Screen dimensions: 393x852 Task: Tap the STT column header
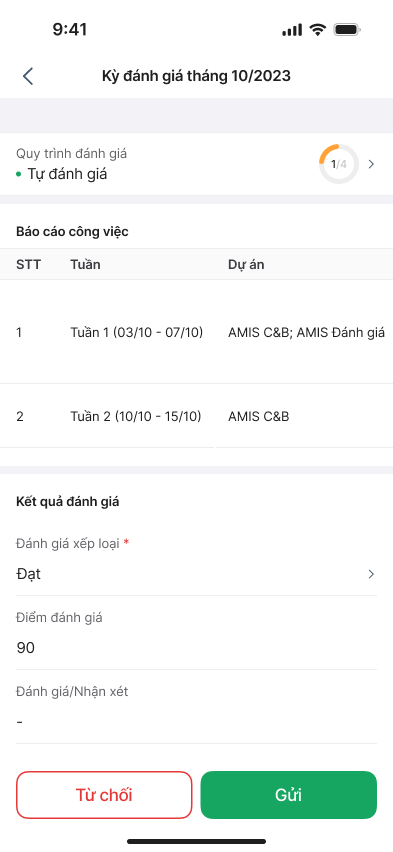(x=28, y=265)
